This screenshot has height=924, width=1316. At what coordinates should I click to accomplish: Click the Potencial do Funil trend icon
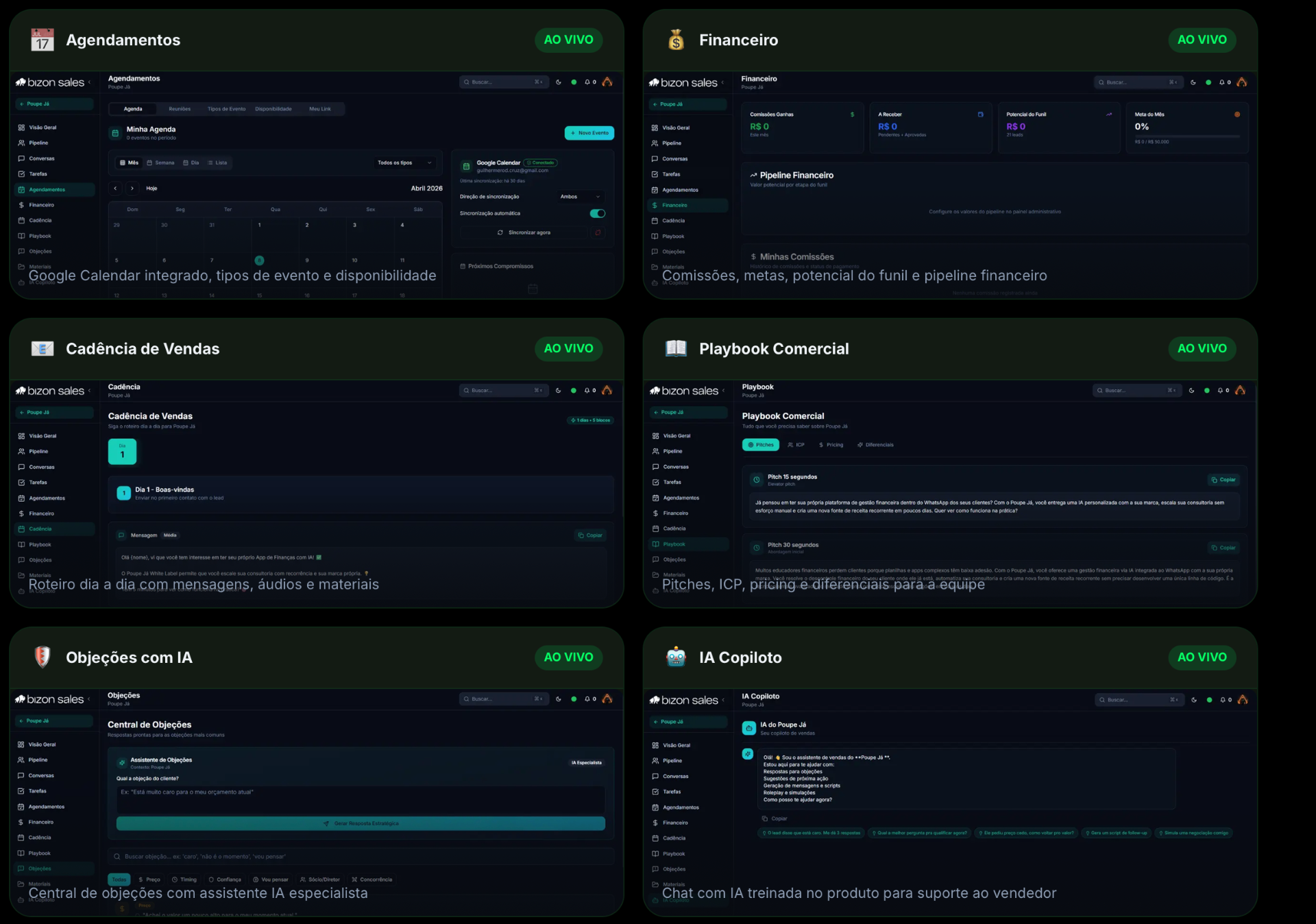tap(1109, 114)
